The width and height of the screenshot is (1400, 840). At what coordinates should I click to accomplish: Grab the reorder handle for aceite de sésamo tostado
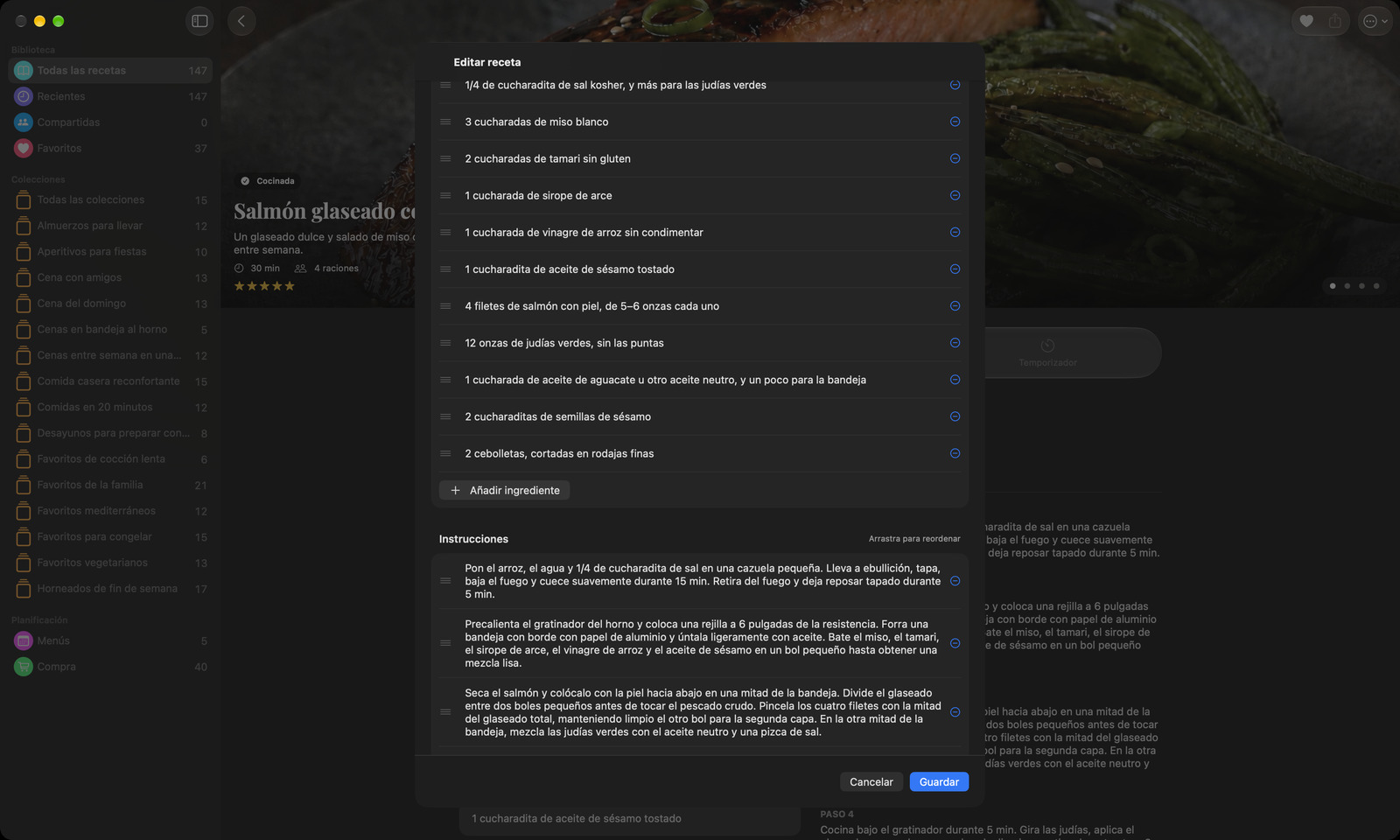445,269
